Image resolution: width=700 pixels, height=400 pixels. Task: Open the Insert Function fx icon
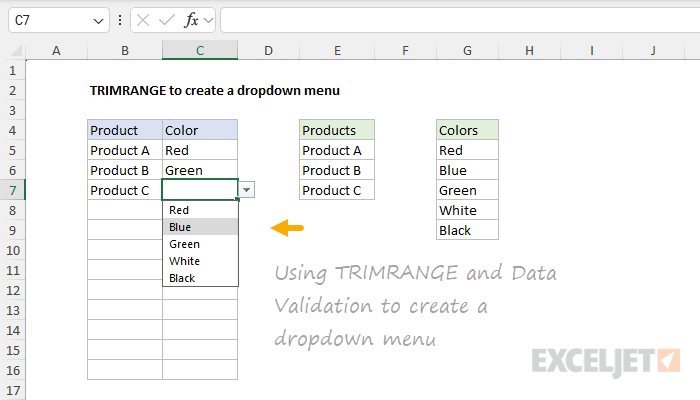point(191,20)
